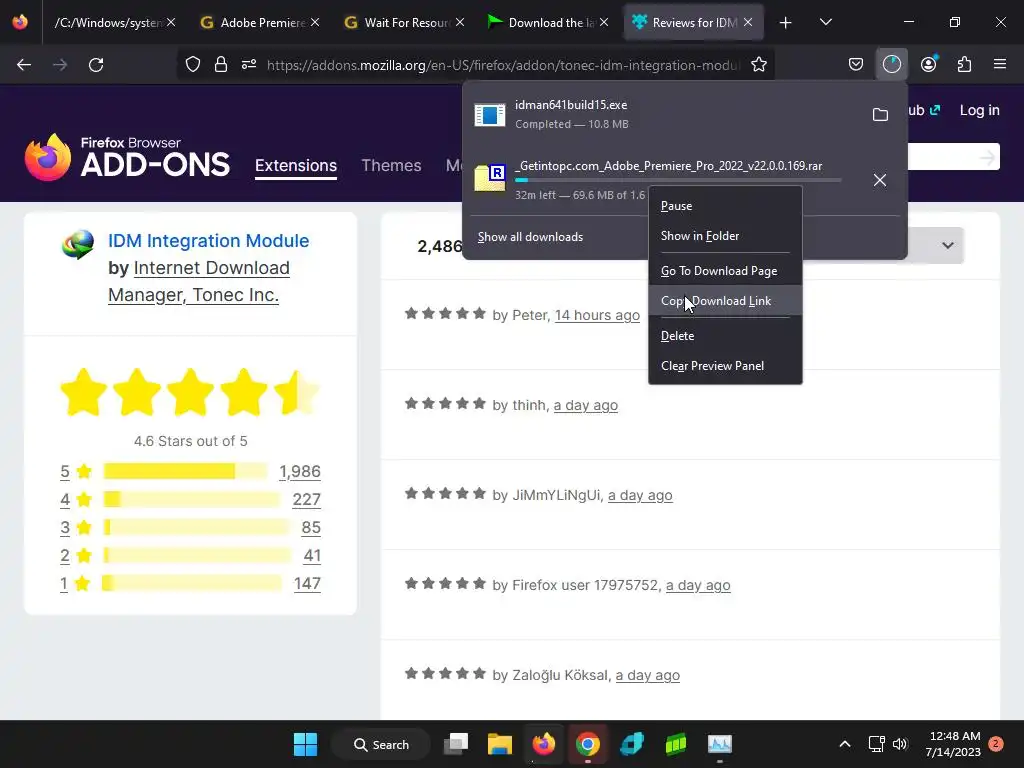
Task: List all tabs with the chevron button
Action: [x=825, y=23]
